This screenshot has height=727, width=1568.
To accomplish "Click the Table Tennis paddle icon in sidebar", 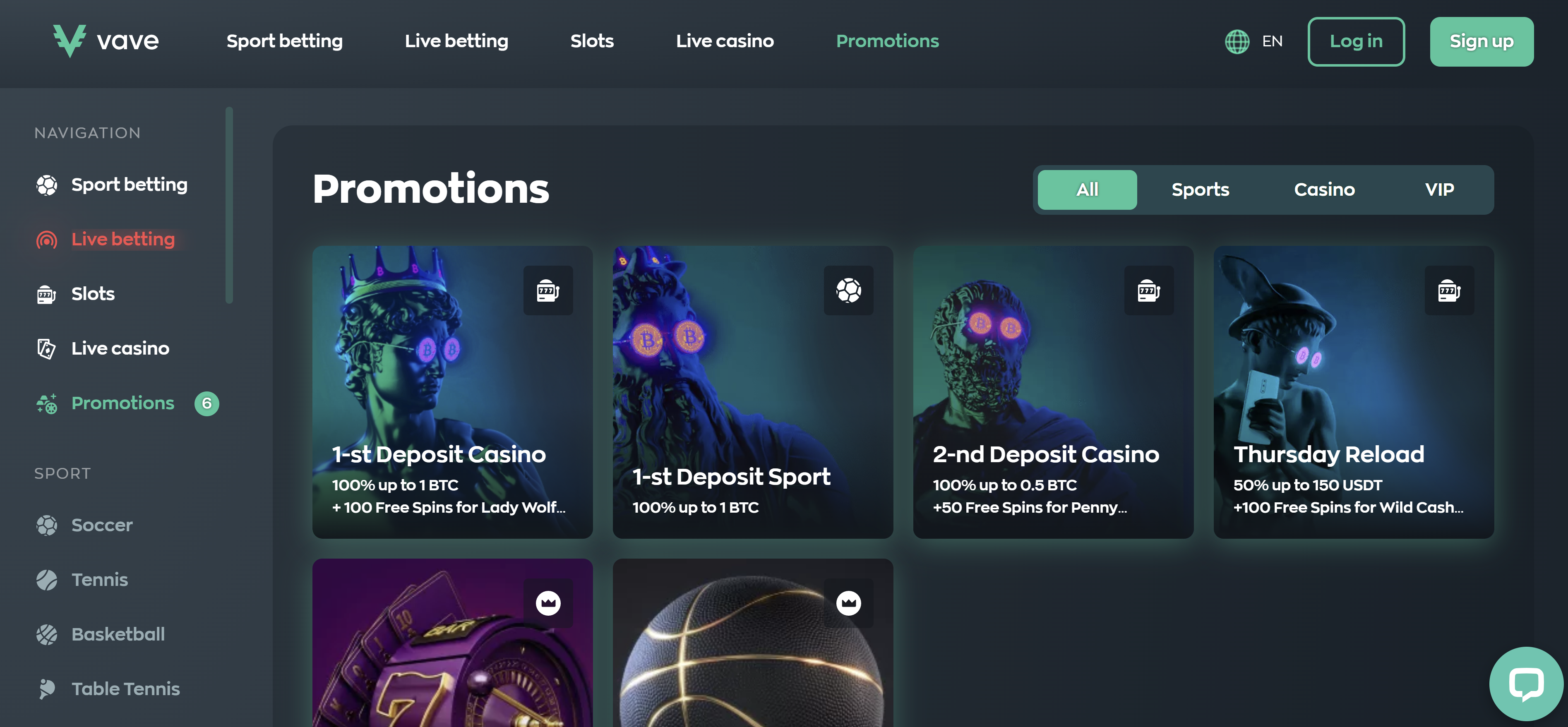I will (47, 689).
